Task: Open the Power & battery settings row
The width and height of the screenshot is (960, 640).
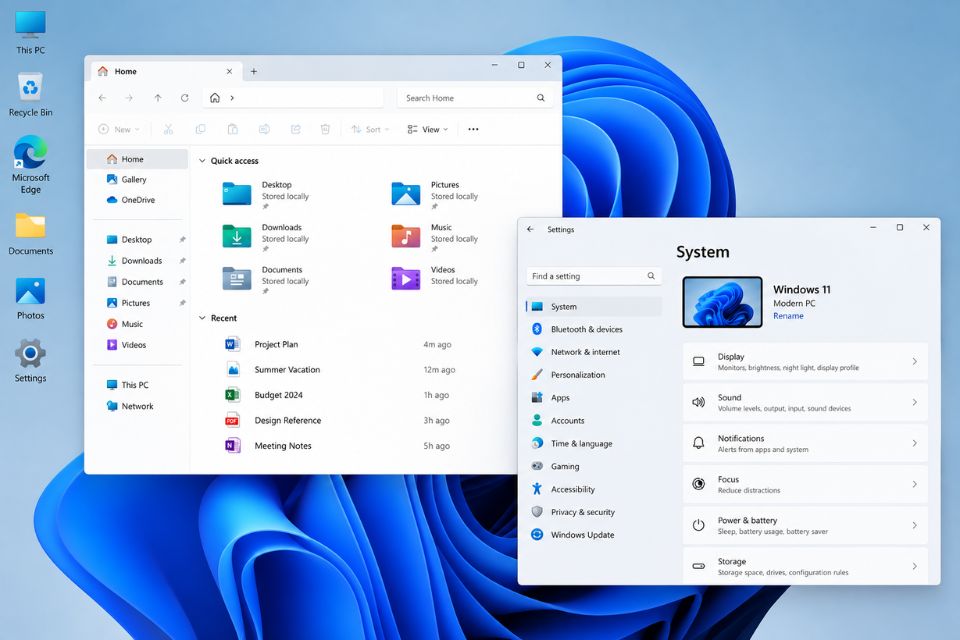Action: (805, 525)
